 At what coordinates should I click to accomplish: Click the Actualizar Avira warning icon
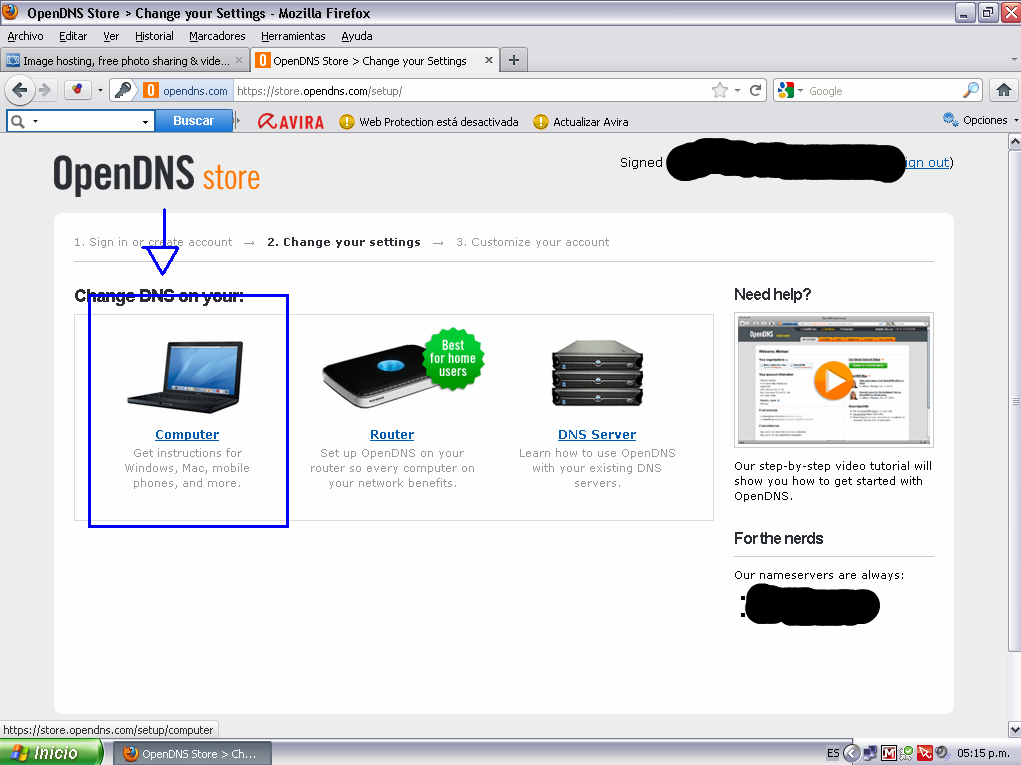click(x=540, y=122)
